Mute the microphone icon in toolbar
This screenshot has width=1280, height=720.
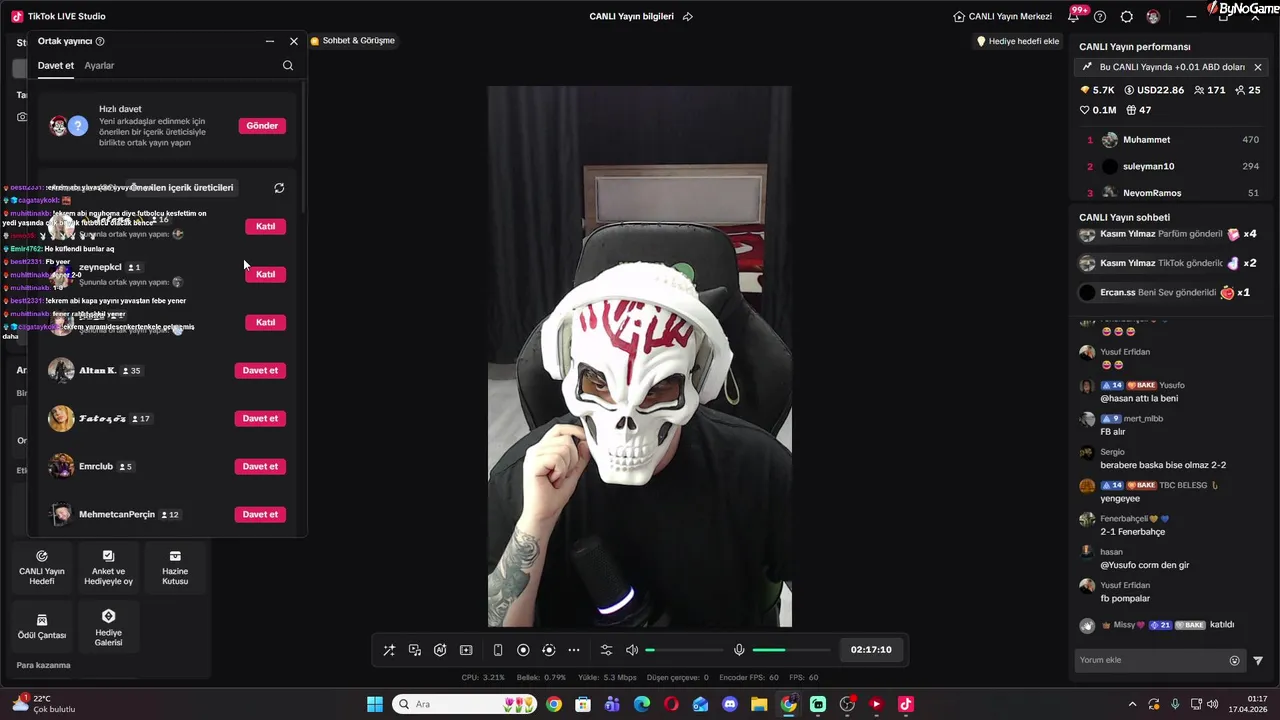[x=739, y=650]
